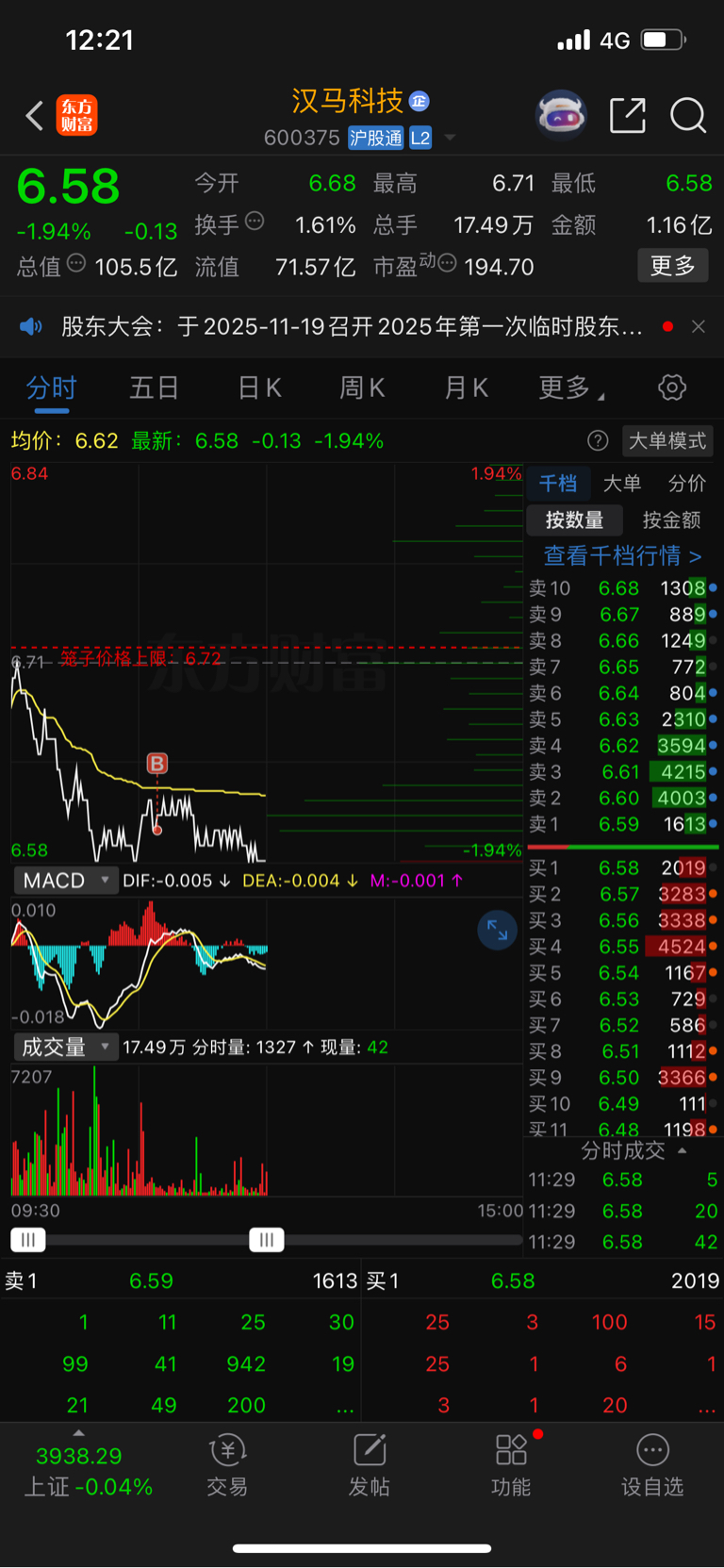This screenshot has height=1568, width=724.
Task: Expand the 更多 chart period dropdown
Action: [571, 388]
